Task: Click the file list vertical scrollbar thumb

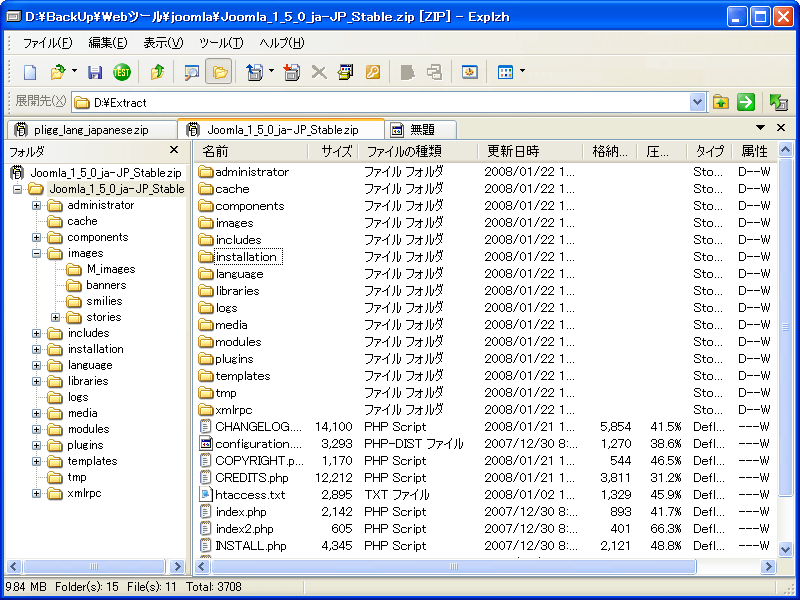Action: point(785,327)
